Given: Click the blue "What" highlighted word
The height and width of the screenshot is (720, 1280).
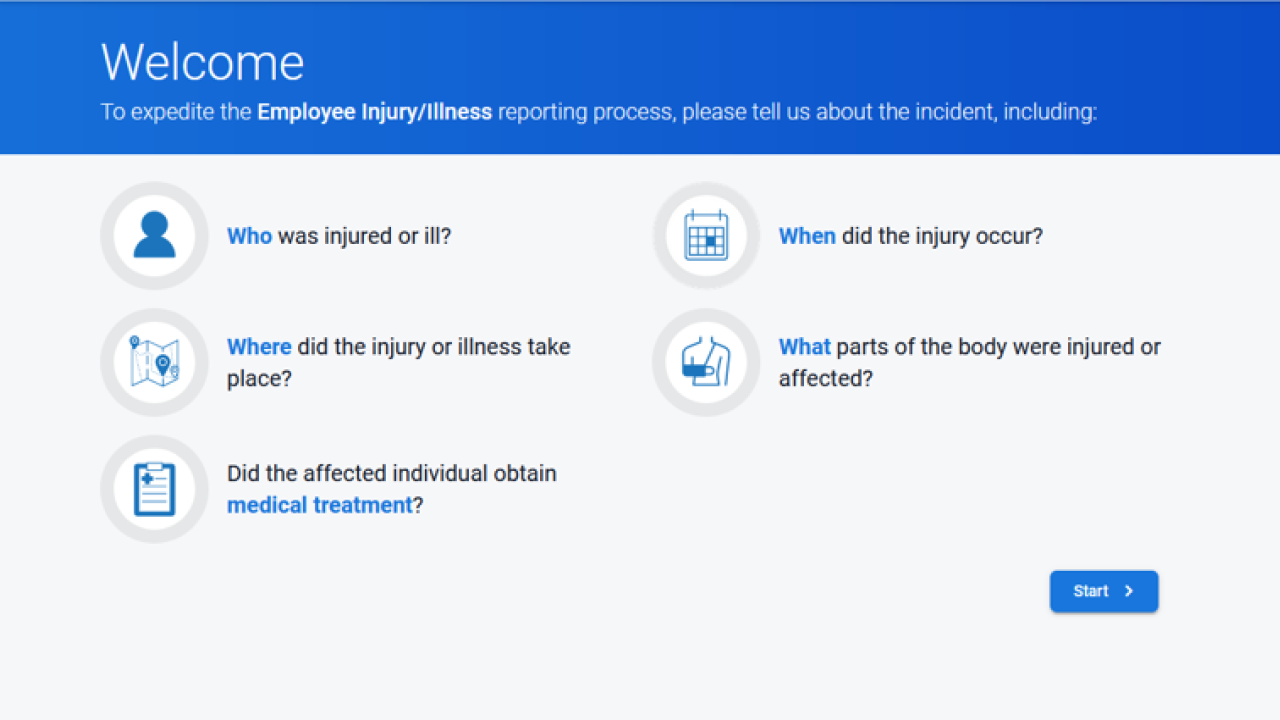Looking at the screenshot, I should 804,347.
